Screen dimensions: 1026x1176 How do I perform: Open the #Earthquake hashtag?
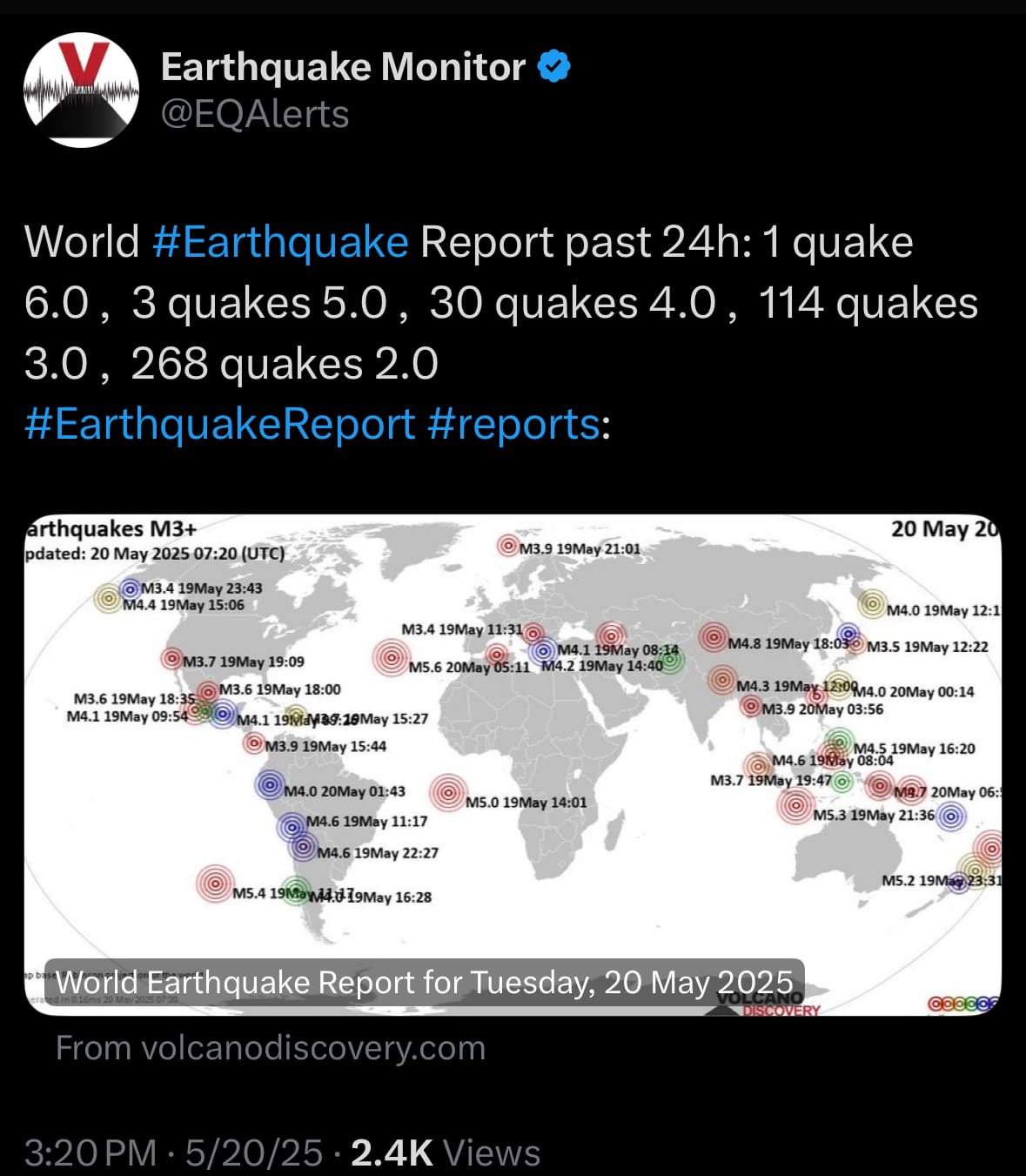coord(279,241)
